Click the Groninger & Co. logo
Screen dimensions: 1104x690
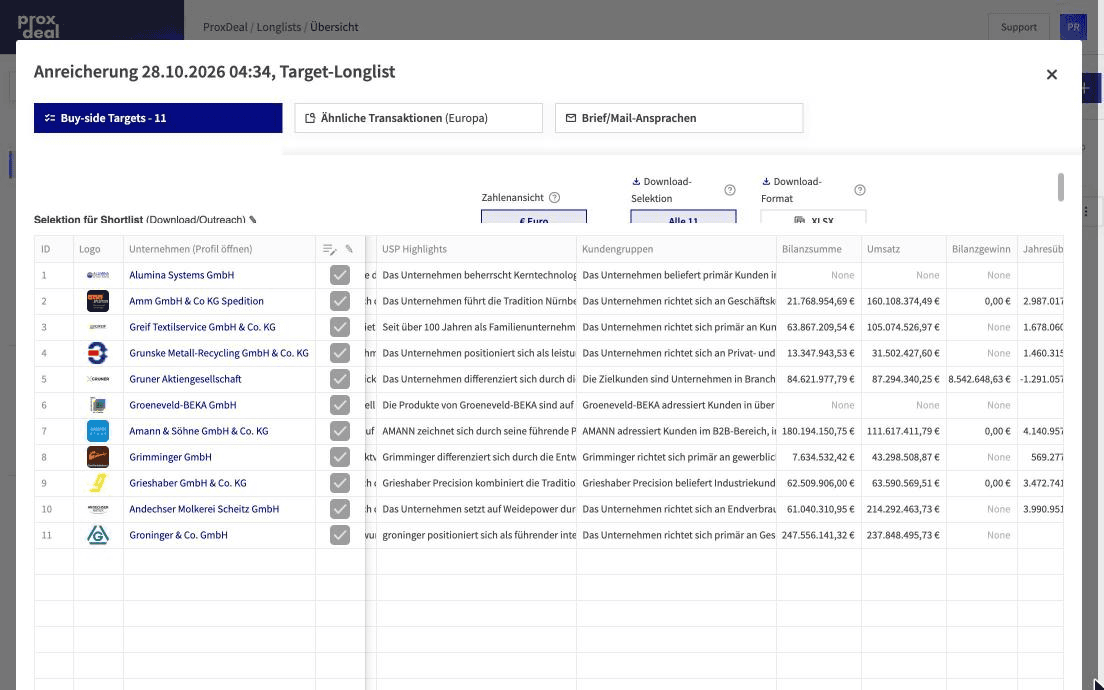(98, 535)
